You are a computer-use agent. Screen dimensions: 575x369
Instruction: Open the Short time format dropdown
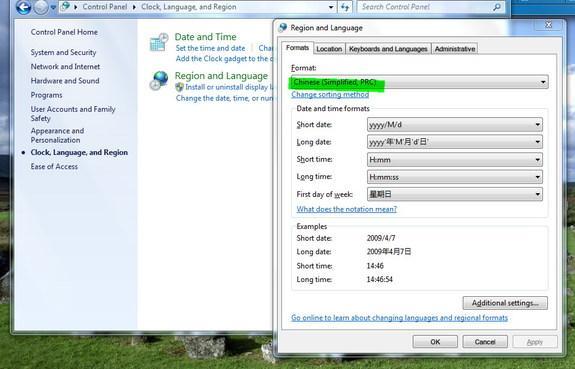pos(455,160)
